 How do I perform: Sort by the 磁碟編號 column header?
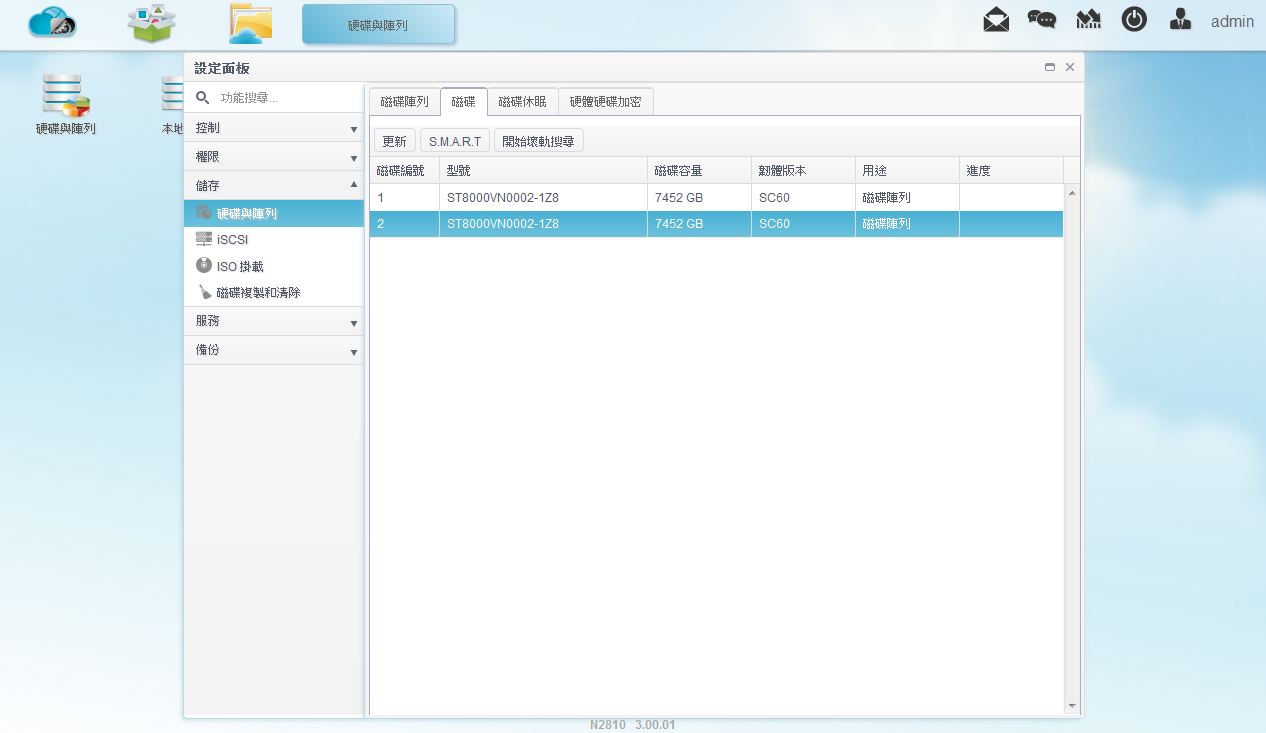tap(404, 170)
